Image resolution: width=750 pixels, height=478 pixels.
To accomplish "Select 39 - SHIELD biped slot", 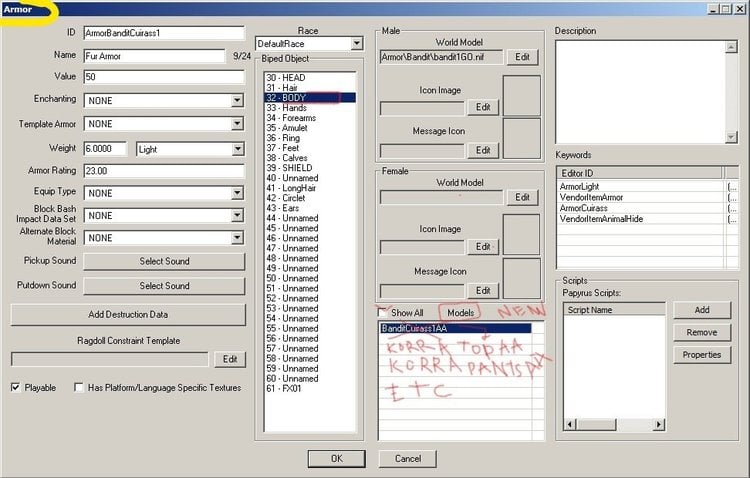I will tap(310, 168).
